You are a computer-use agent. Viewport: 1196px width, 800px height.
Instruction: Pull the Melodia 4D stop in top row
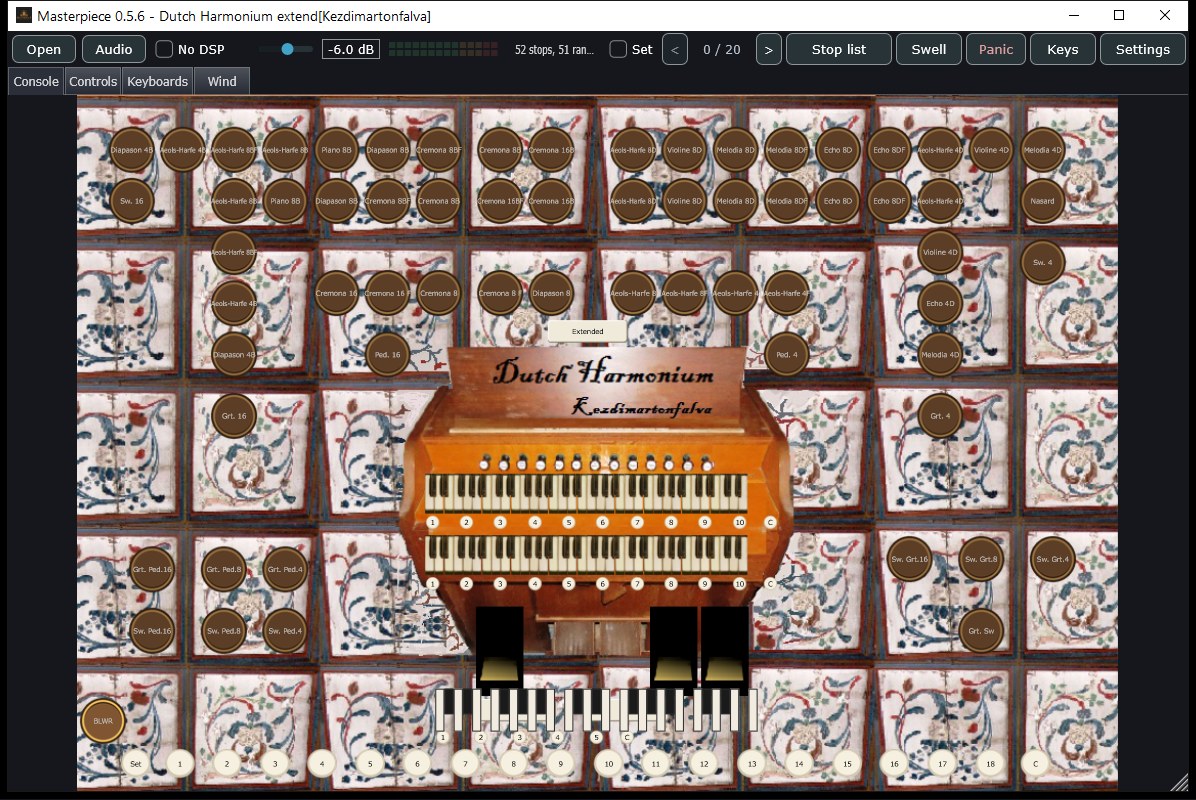[x=1043, y=150]
